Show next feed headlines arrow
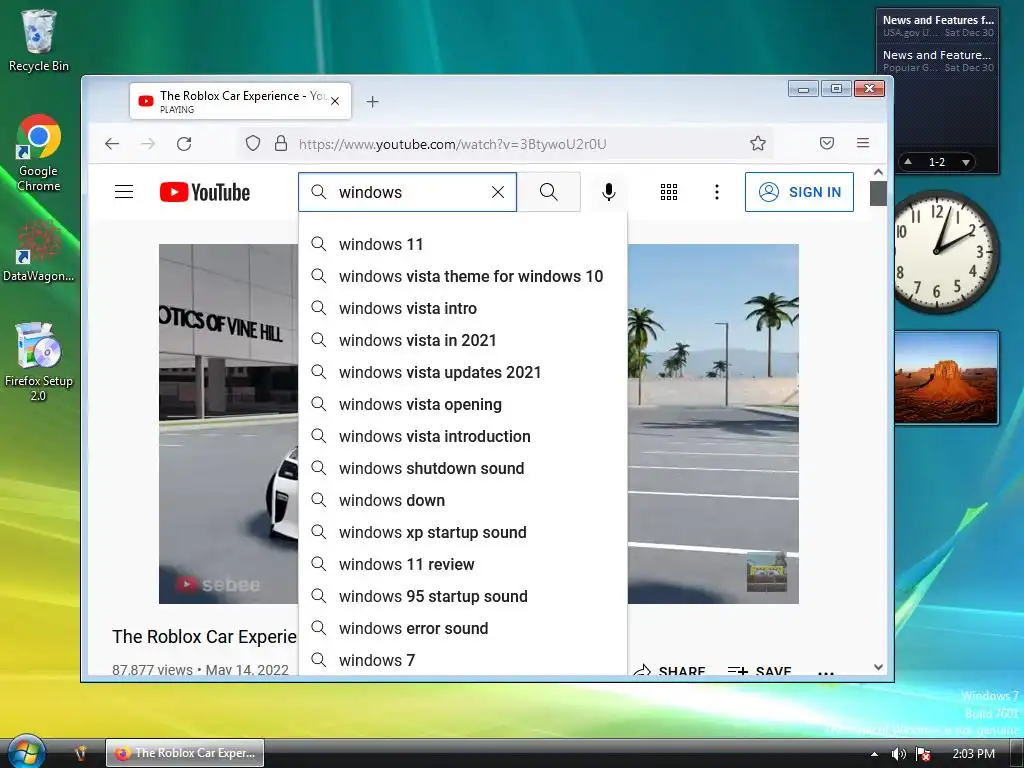 coord(965,162)
